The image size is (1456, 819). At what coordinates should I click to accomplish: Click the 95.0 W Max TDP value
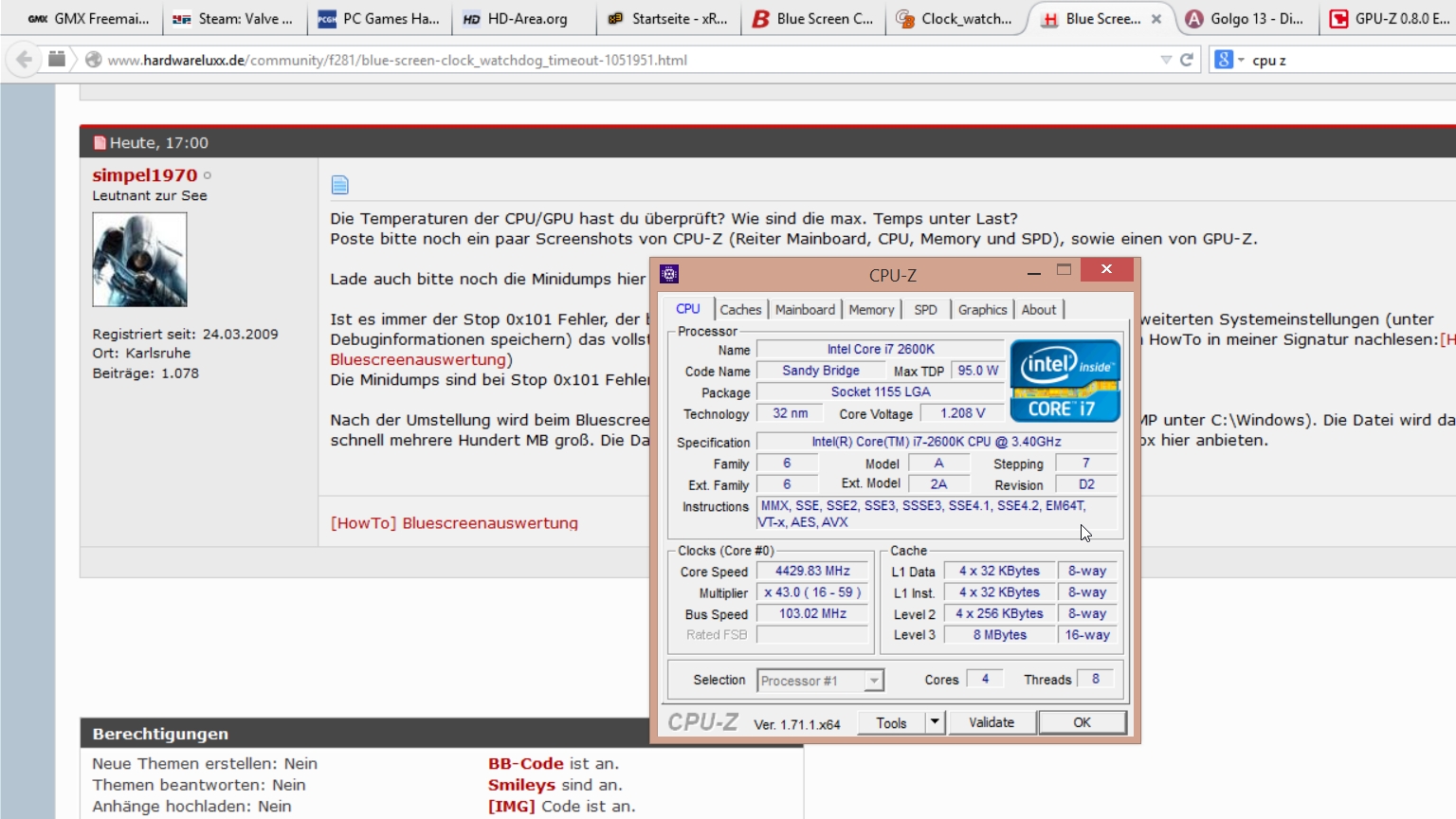point(977,371)
